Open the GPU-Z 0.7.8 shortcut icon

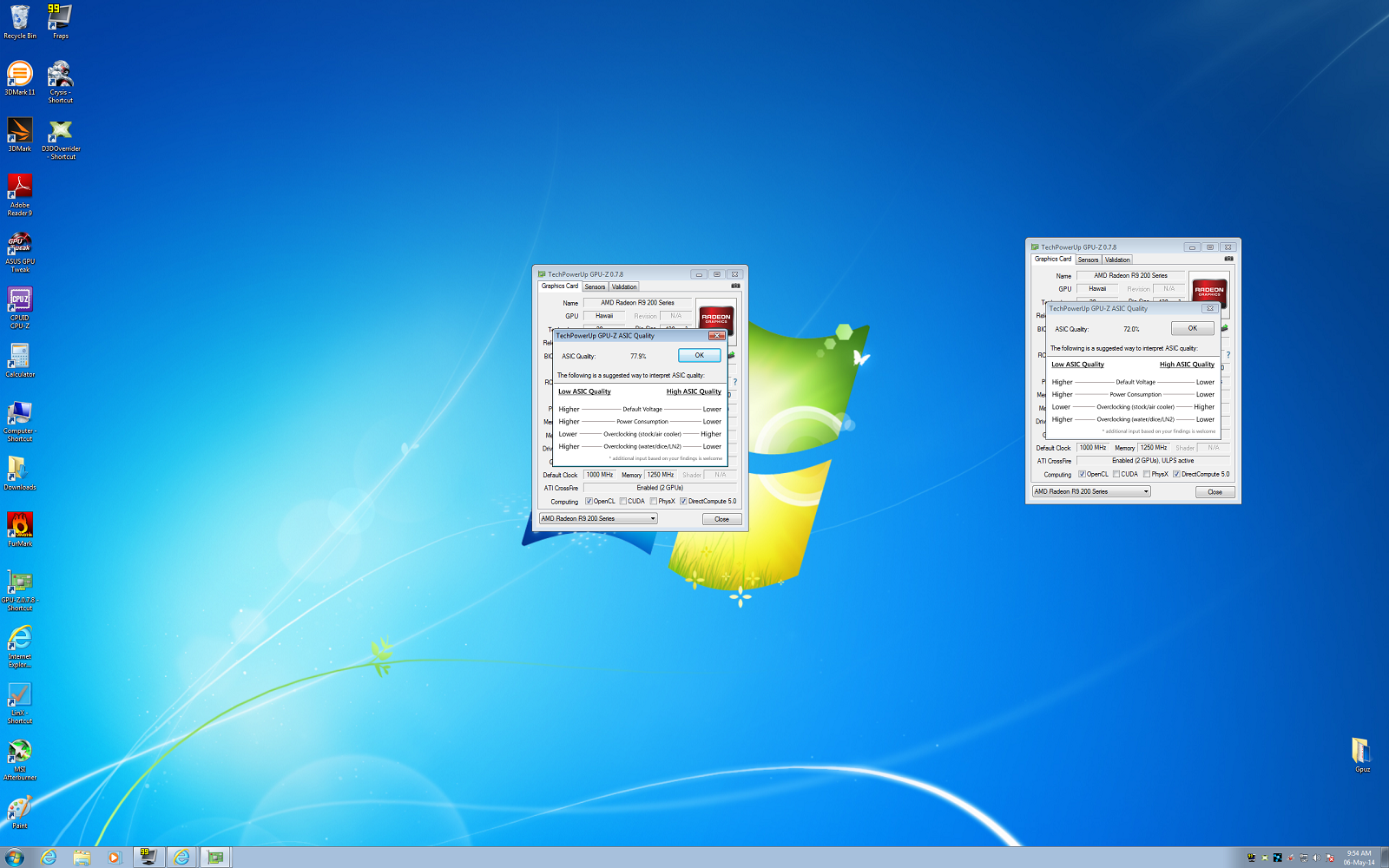click(x=19, y=590)
